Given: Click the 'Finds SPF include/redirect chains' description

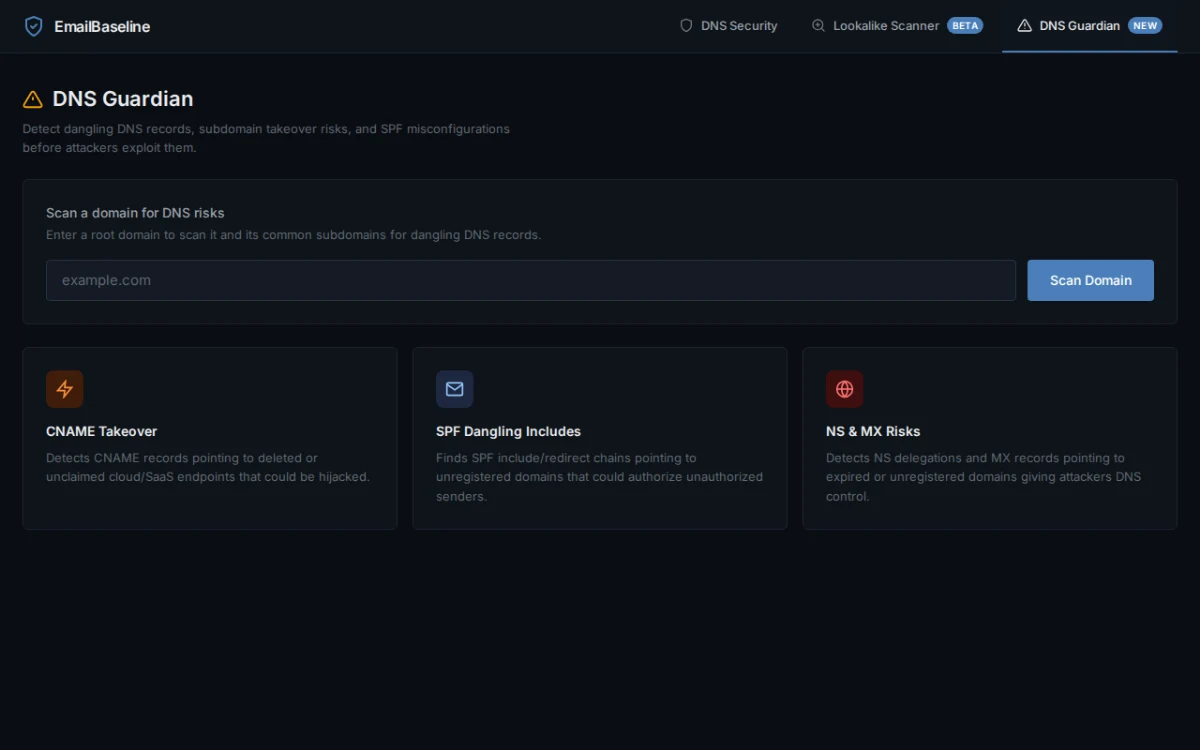Looking at the screenshot, I should pos(599,477).
